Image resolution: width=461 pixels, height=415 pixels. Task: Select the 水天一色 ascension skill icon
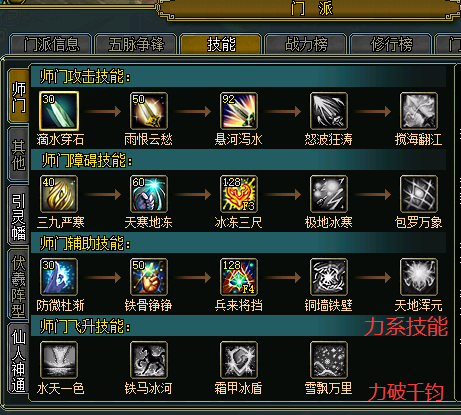[59, 360]
